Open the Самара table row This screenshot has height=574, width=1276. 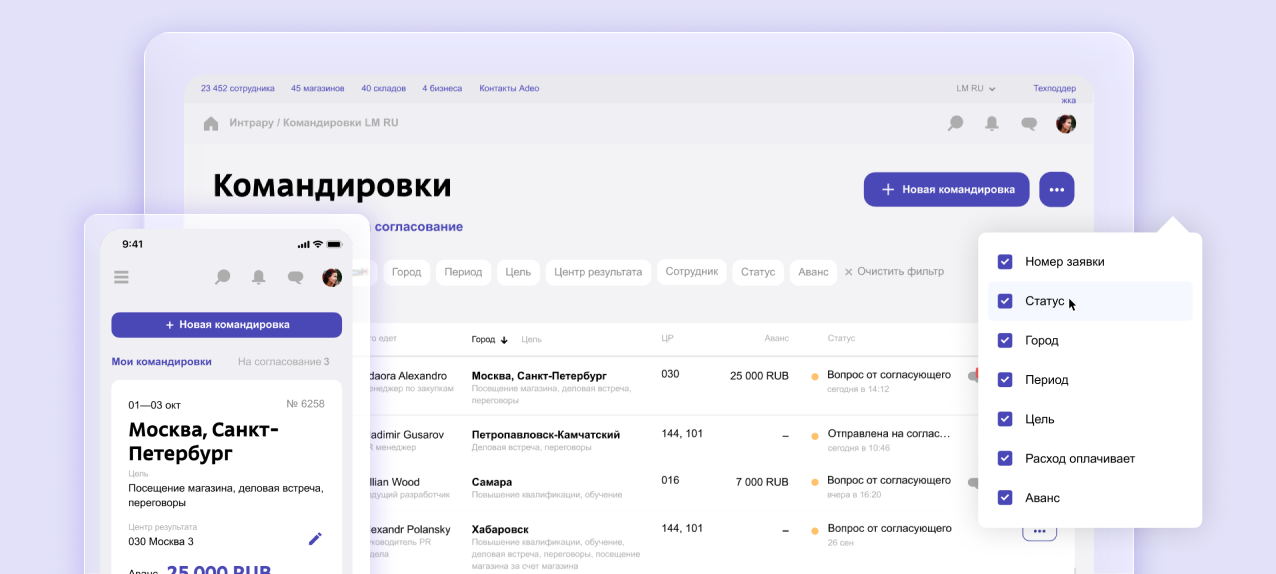pyautogui.click(x=720, y=488)
